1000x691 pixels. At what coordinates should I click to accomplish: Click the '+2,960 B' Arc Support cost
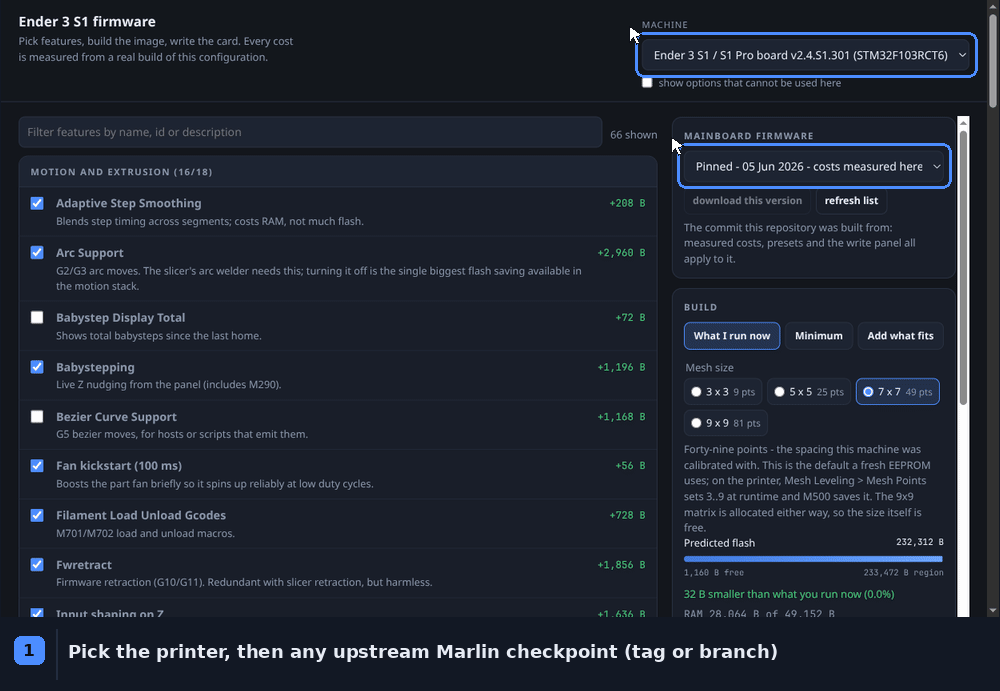click(621, 253)
